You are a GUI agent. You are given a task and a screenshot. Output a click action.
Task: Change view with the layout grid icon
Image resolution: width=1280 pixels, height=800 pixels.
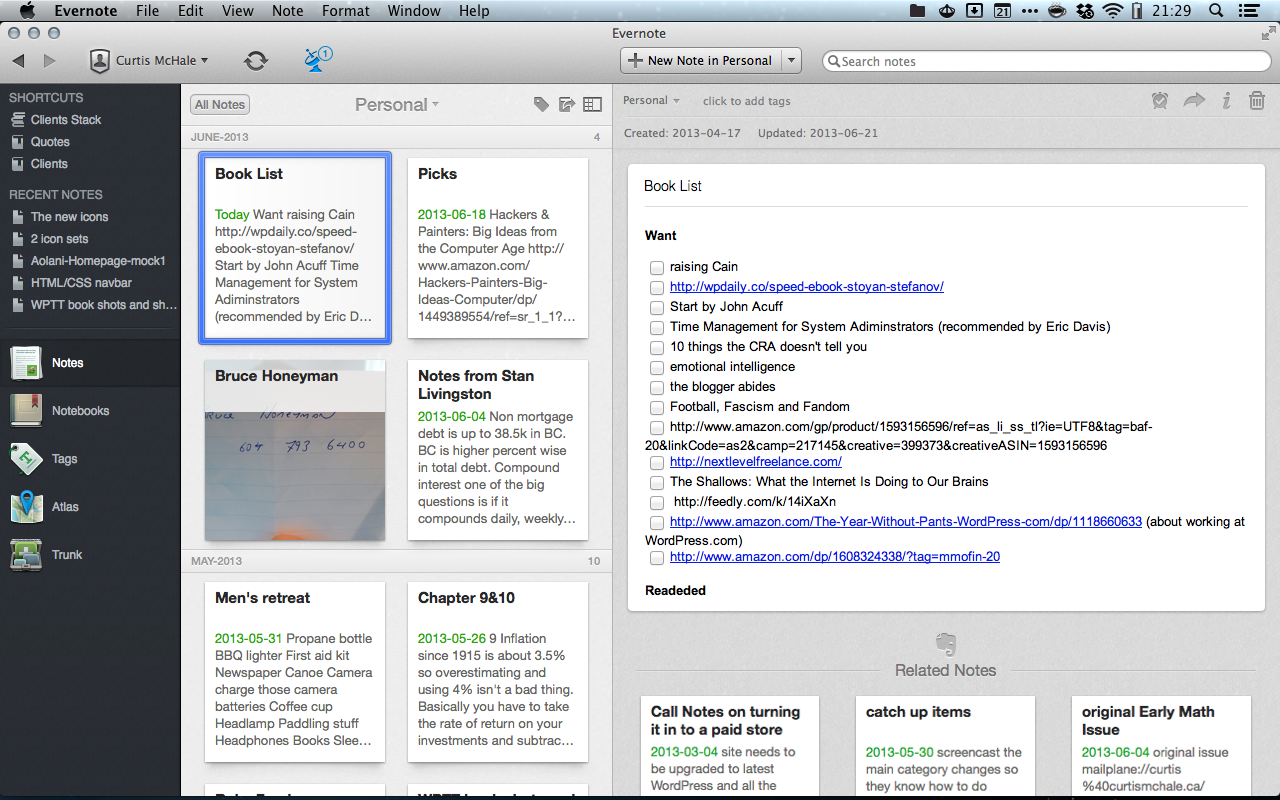tap(591, 103)
